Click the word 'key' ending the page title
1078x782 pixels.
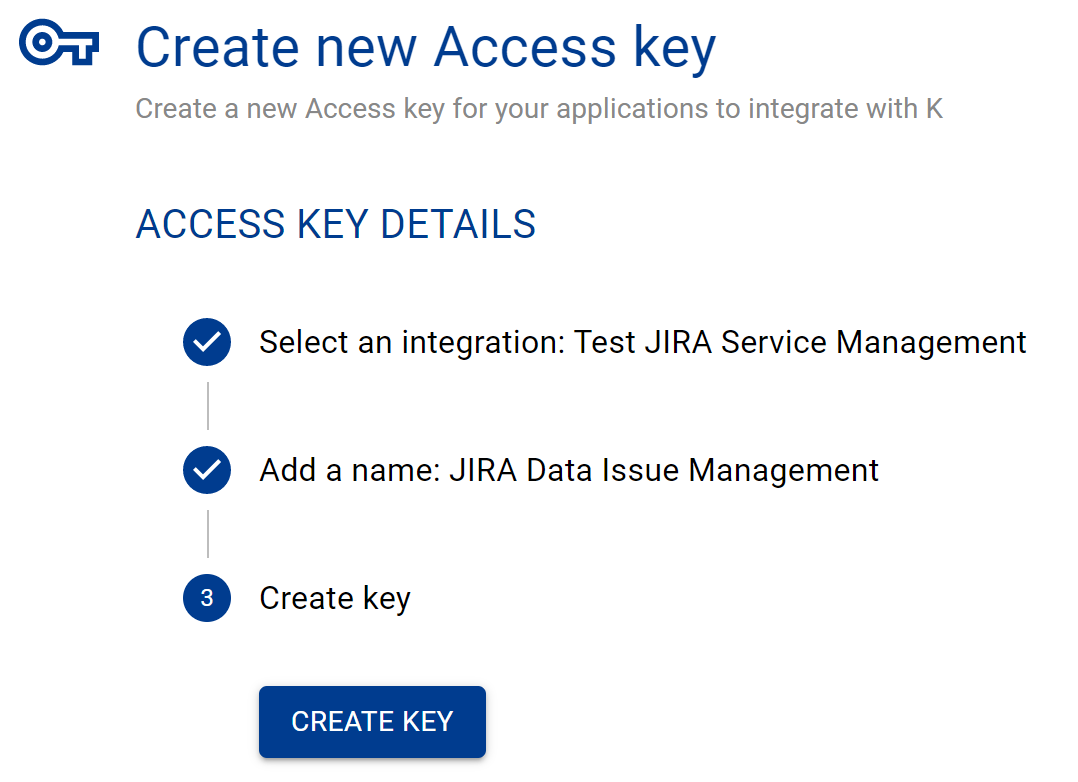click(x=667, y=48)
